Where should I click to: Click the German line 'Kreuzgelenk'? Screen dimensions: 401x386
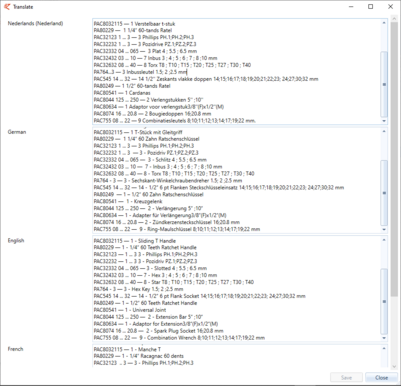(128, 201)
